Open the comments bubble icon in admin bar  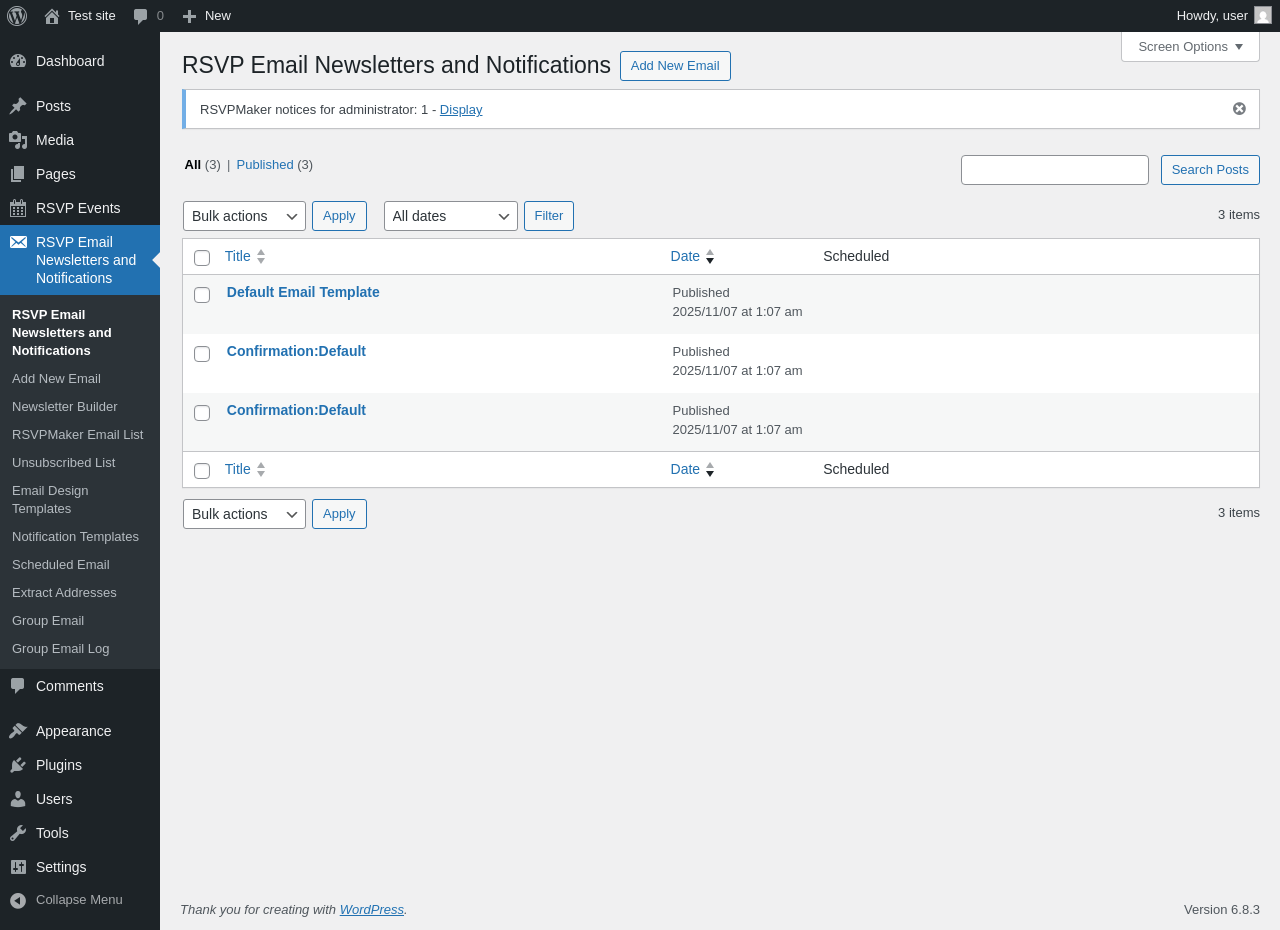[x=141, y=16]
